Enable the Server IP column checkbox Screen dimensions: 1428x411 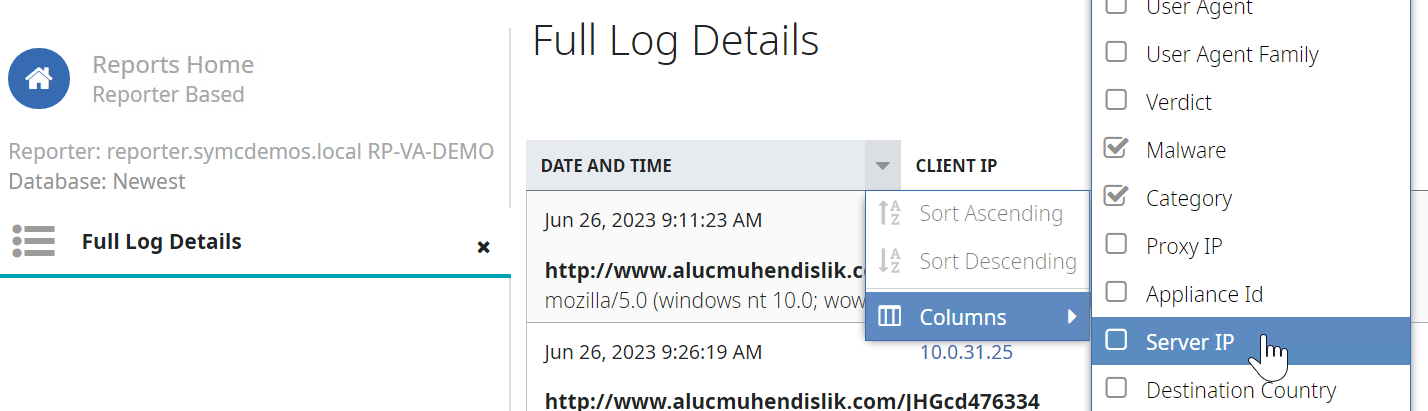1116,341
